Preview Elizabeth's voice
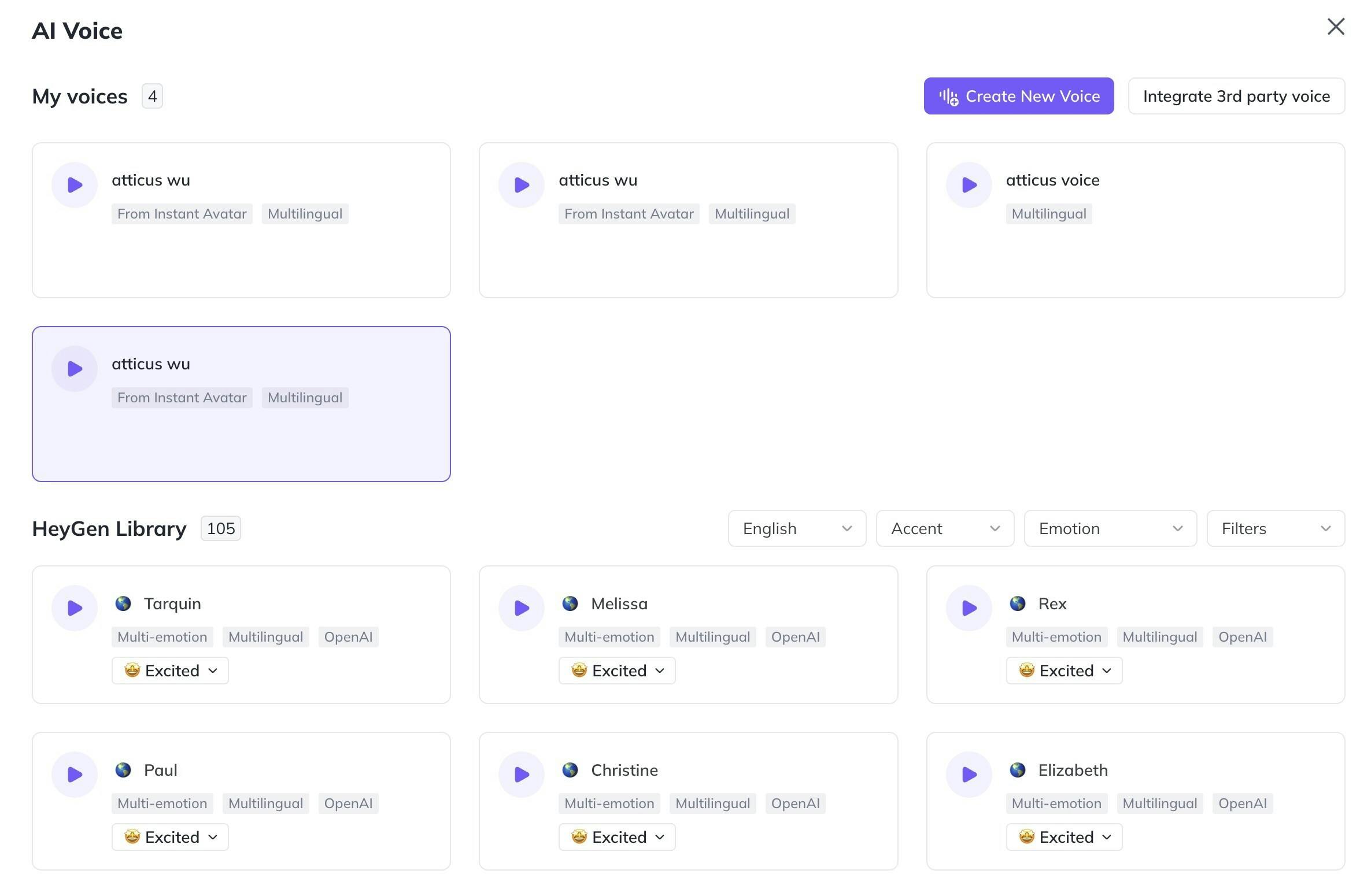Viewport: 1360px width, 896px height. [969, 775]
